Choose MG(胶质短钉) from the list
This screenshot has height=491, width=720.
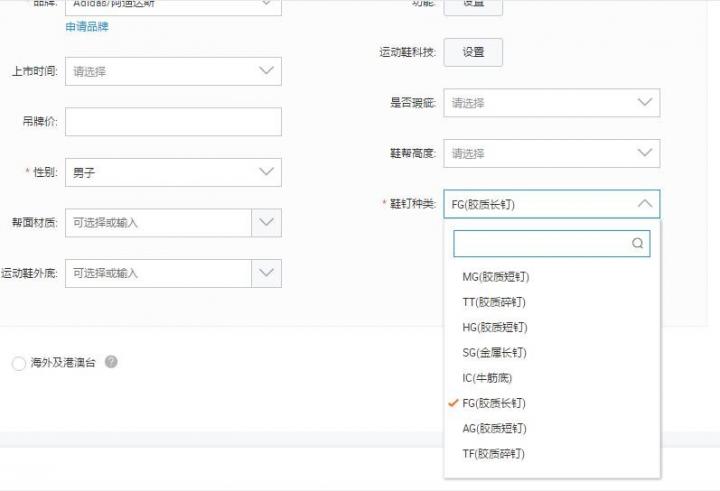(494, 277)
